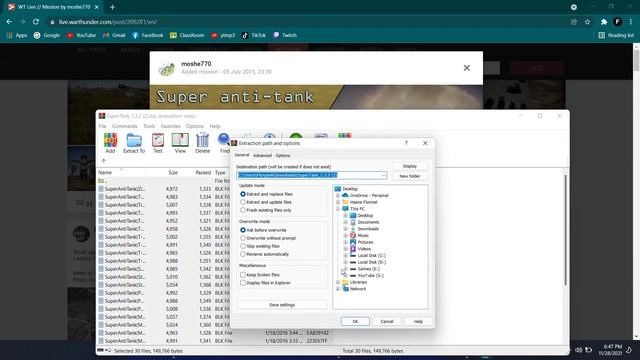Open the ClassRoom bookmark
The image size is (640, 360).
click(x=187, y=36)
